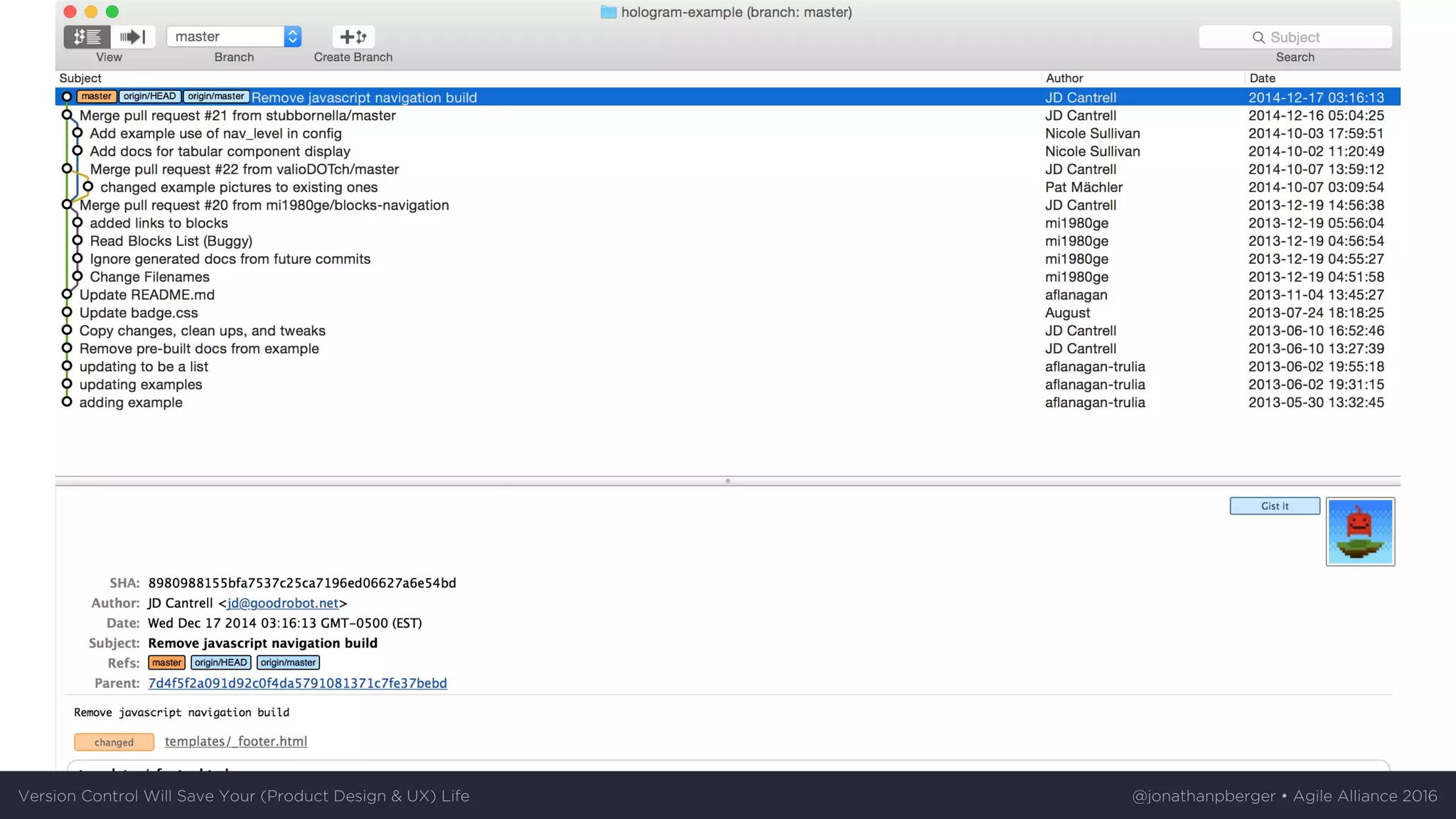
Task: Click the Create Branch plus icon
Action: tap(353, 37)
